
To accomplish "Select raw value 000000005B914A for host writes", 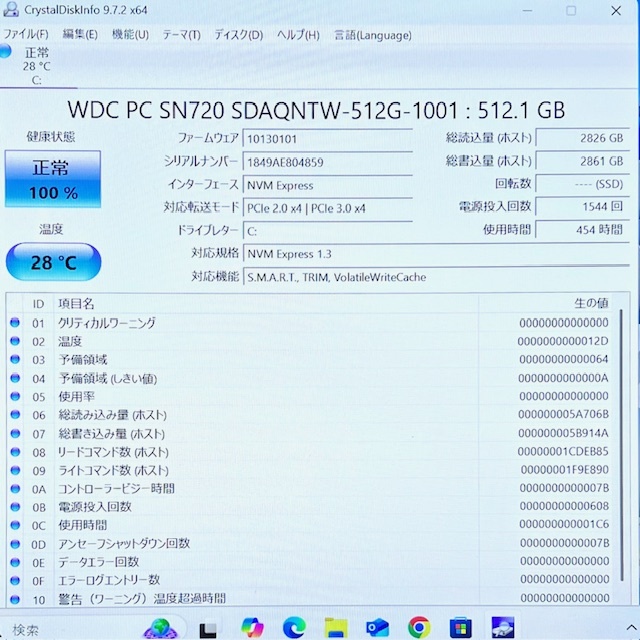I will (564, 433).
